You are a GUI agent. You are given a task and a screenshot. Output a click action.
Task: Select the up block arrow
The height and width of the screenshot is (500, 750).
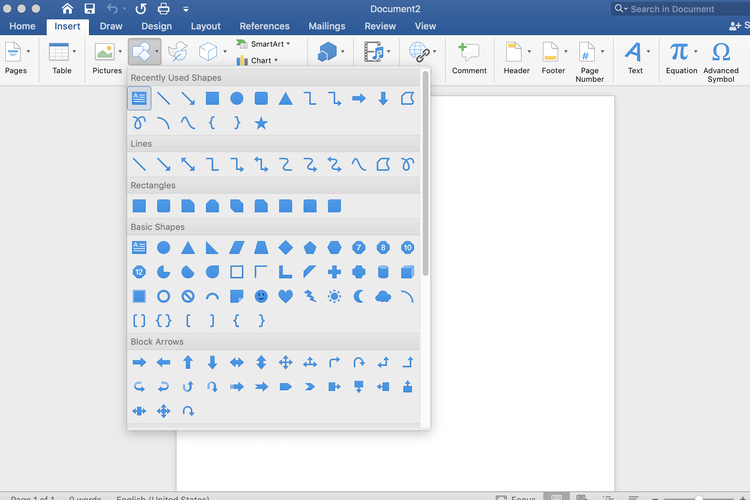(x=188, y=362)
